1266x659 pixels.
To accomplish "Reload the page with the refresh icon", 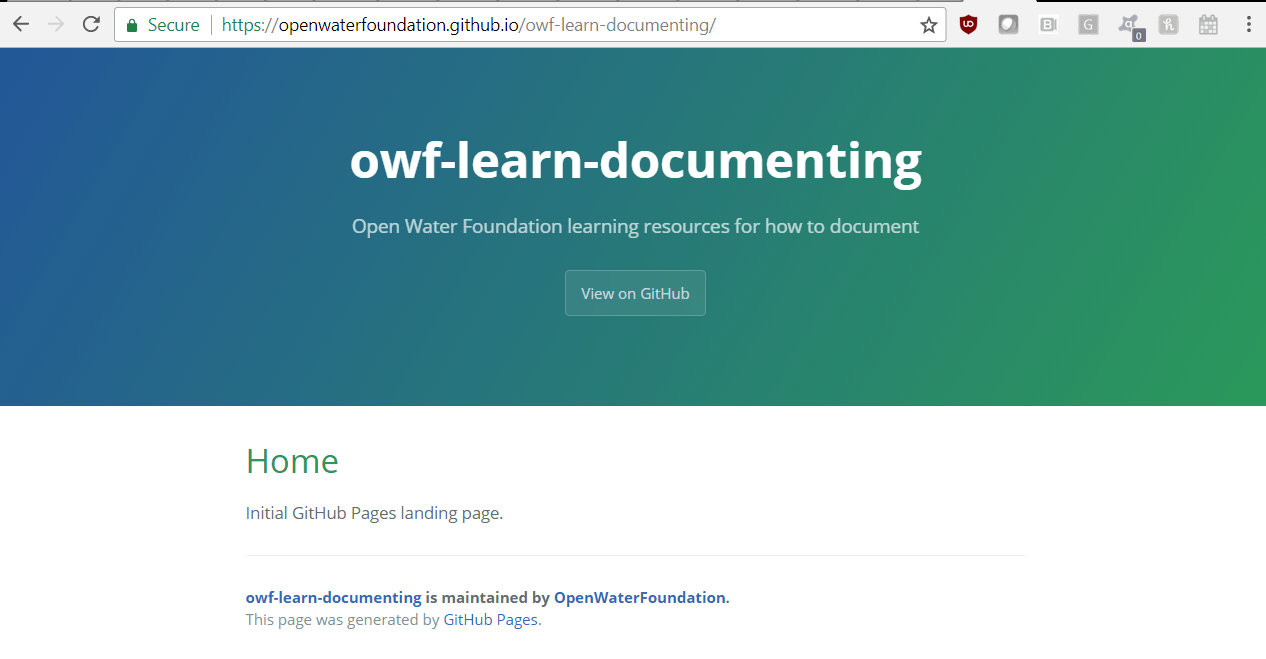I will pyautogui.click(x=91, y=25).
